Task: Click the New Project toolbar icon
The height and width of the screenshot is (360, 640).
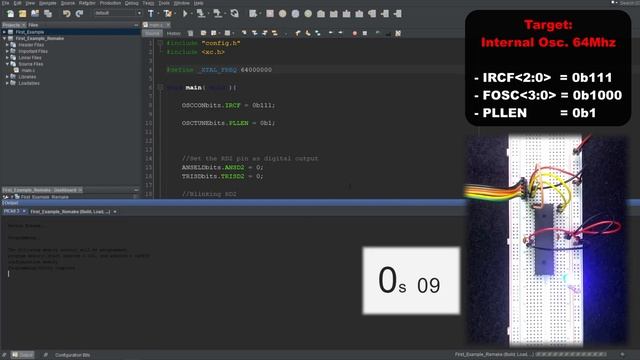Action: point(22,13)
